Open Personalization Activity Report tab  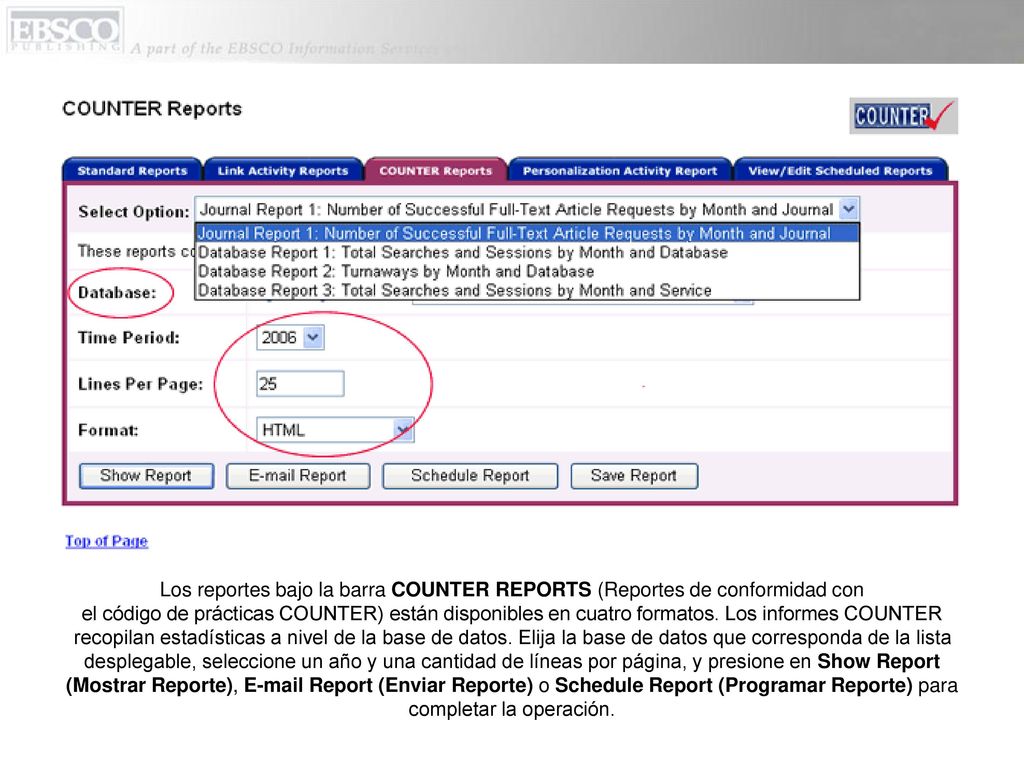[x=620, y=170]
